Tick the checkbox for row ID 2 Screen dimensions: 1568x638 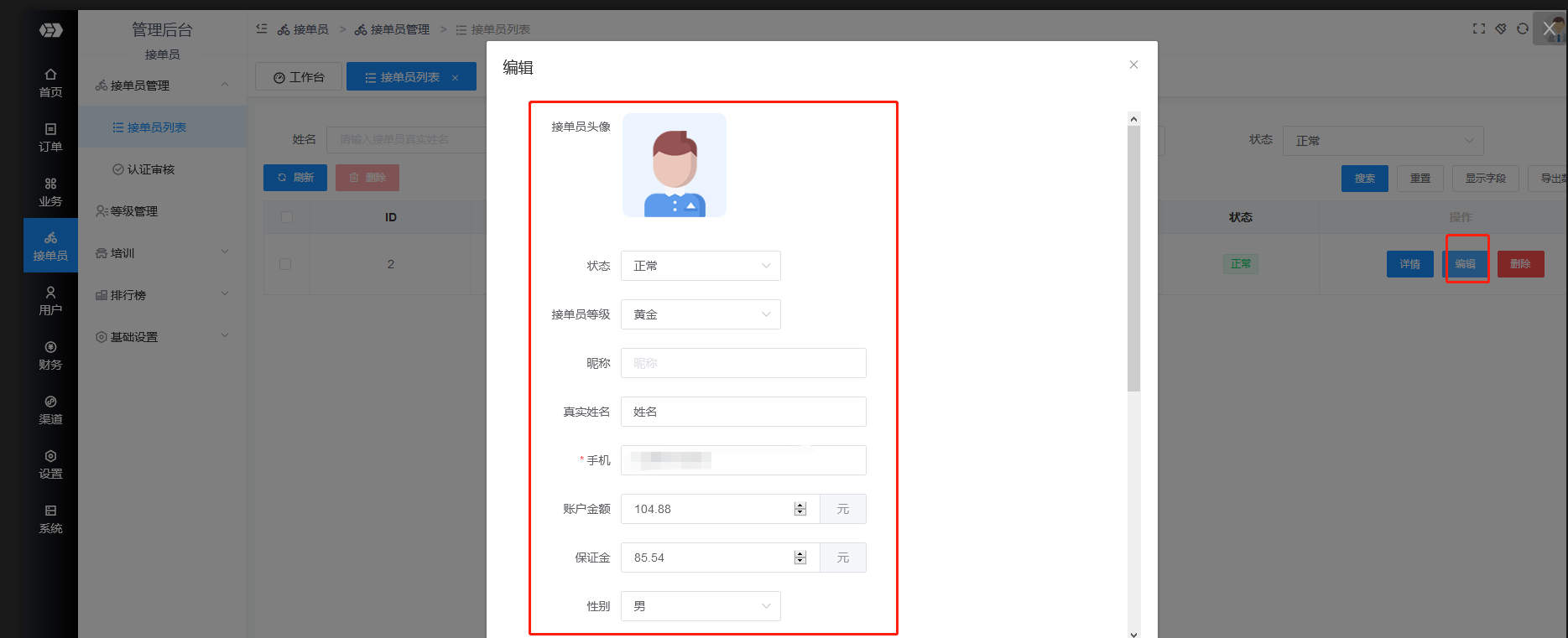coord(285,264)
